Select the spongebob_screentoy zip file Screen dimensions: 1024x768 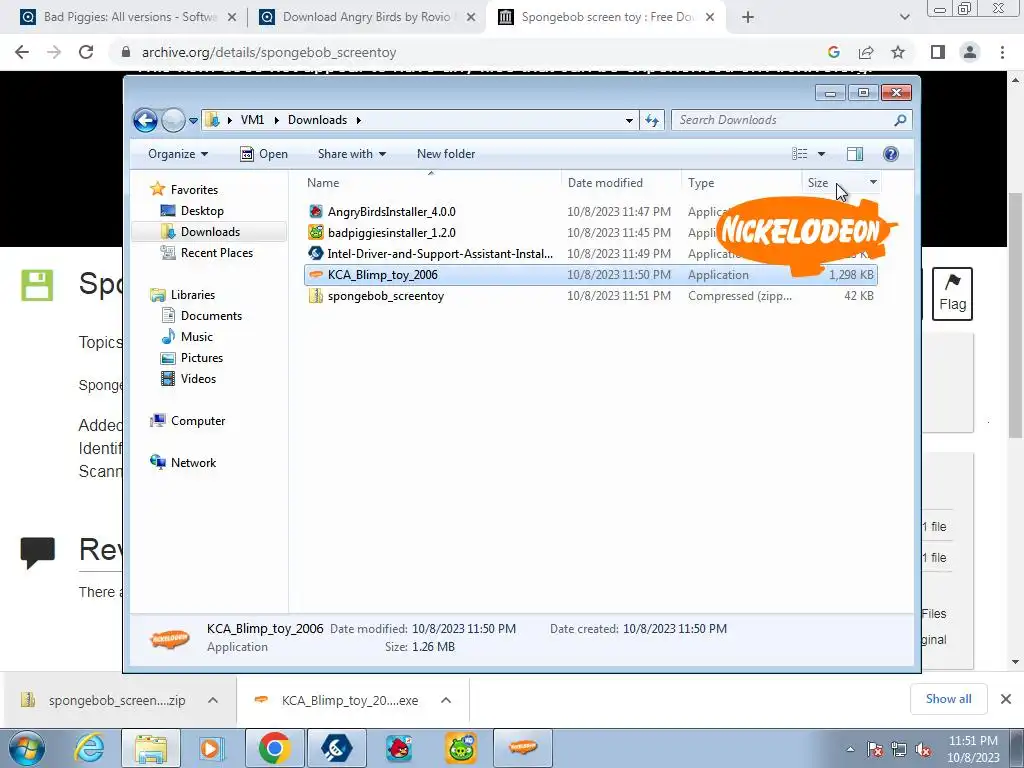(x=386, y=296)
